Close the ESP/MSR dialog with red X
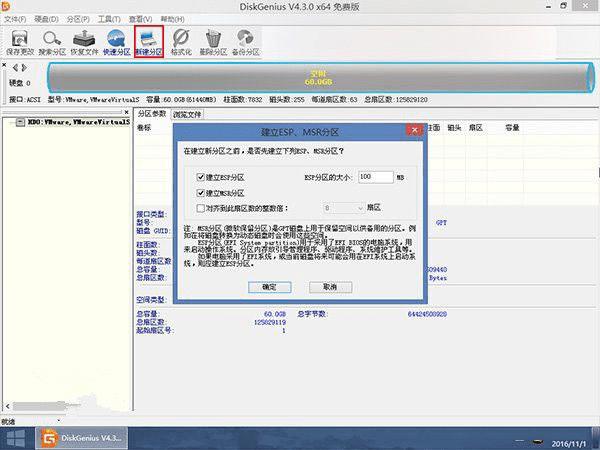Screen dimensions: 600x450 click(414, 130)
